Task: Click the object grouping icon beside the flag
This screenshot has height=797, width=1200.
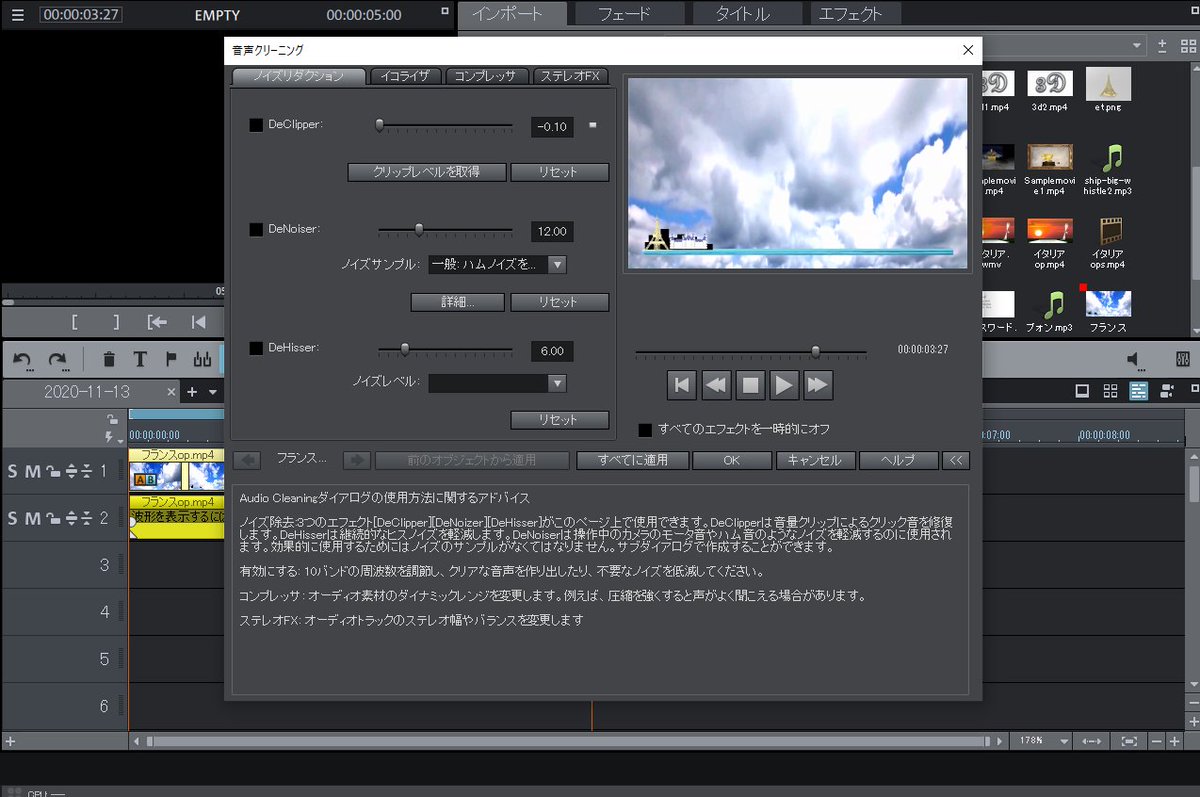Action: [x=202, y=360]
